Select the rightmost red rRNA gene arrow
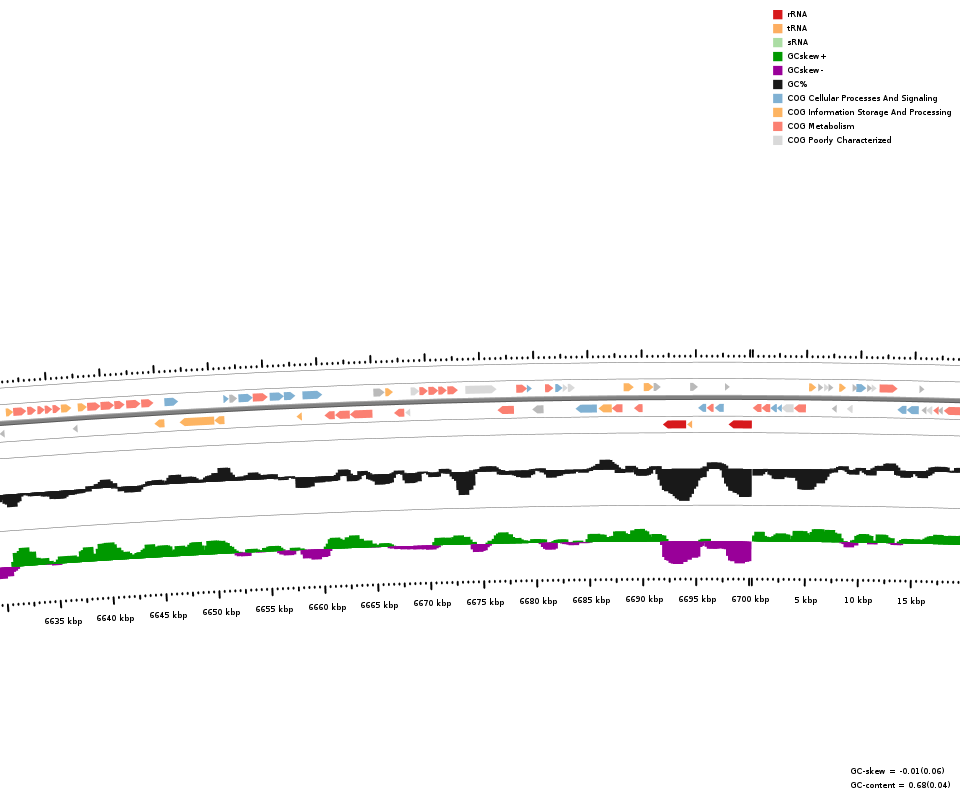The width and height of the screenshot is (960, 800). click(x=740, y=424)
